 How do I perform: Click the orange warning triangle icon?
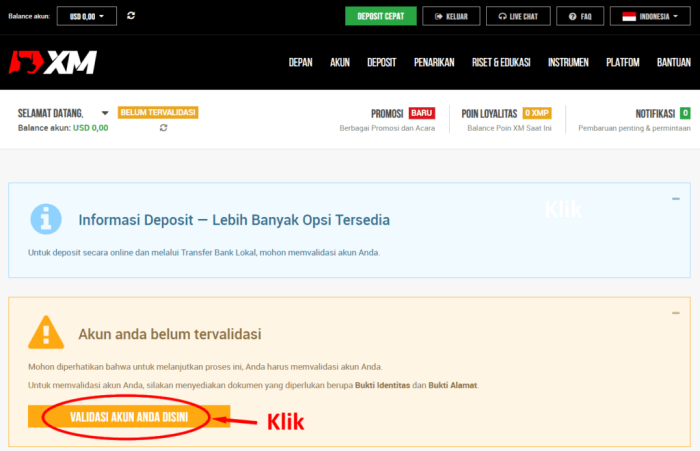click(46, 332)
